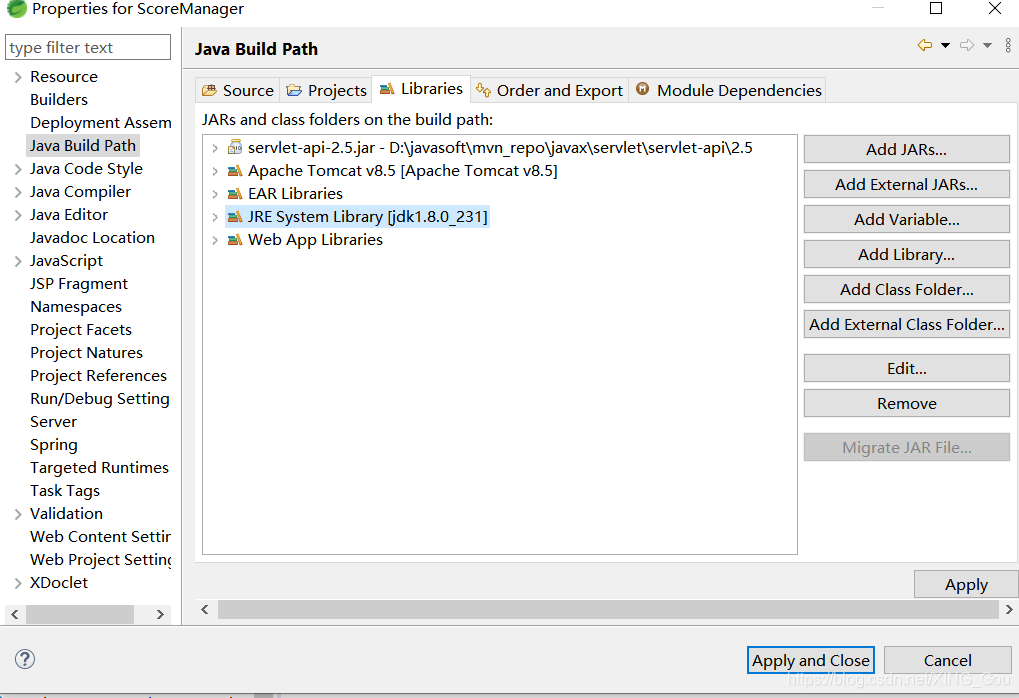Expand the XDoclet node
1019x698 pixels.
click(18, 583)
